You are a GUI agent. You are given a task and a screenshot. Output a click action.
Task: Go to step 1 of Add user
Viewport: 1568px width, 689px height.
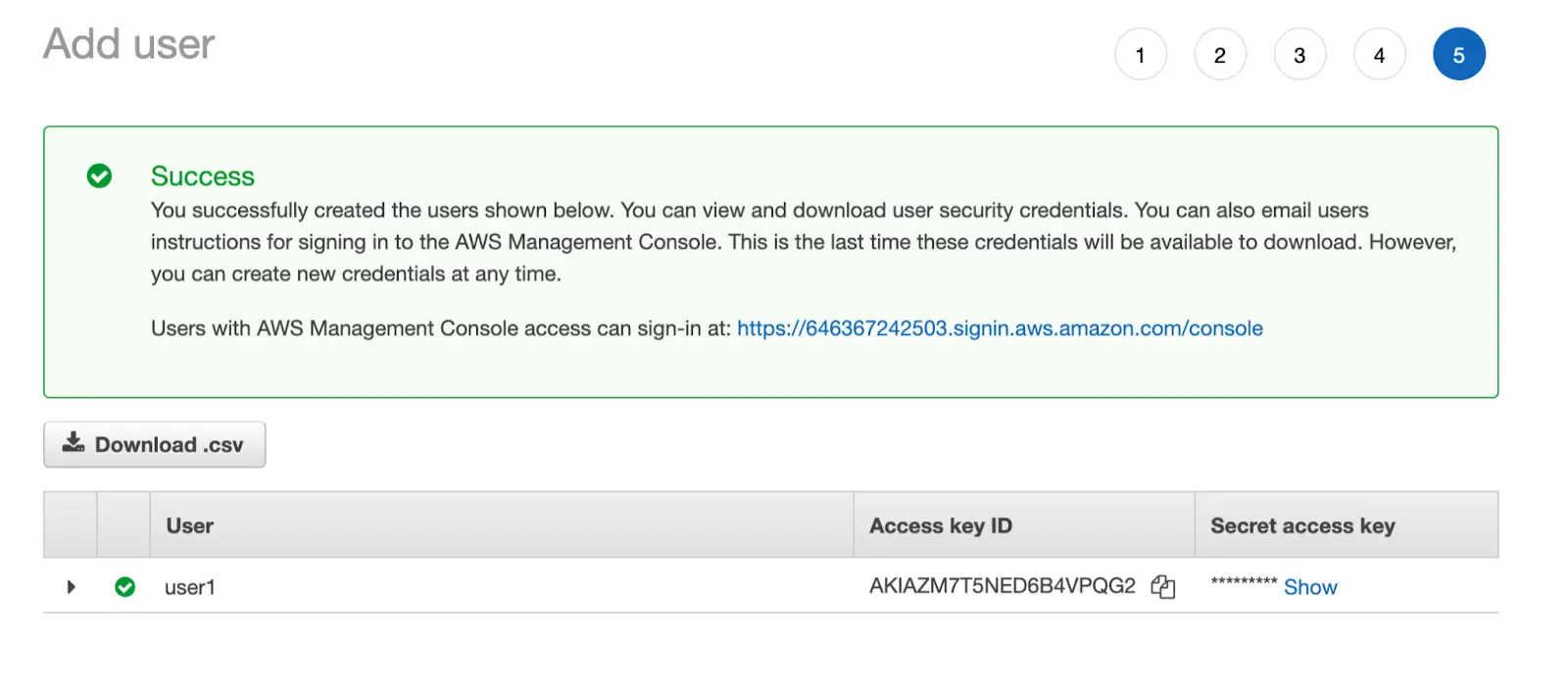click(x=1140, y=55)
